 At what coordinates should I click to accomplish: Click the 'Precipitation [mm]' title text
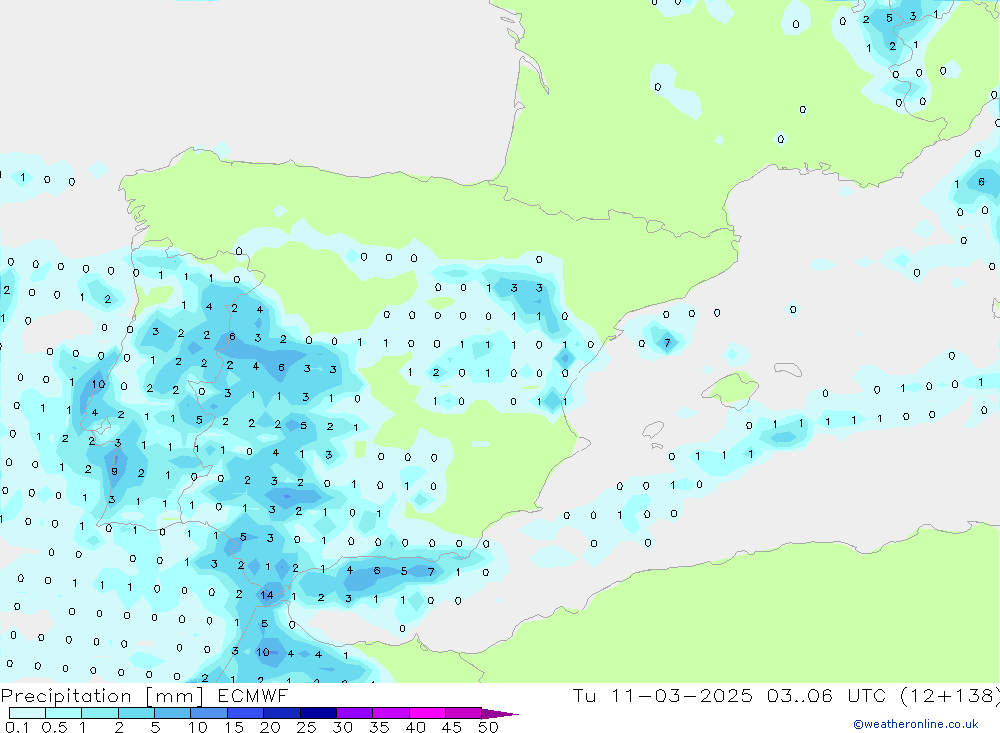(102, 696)
